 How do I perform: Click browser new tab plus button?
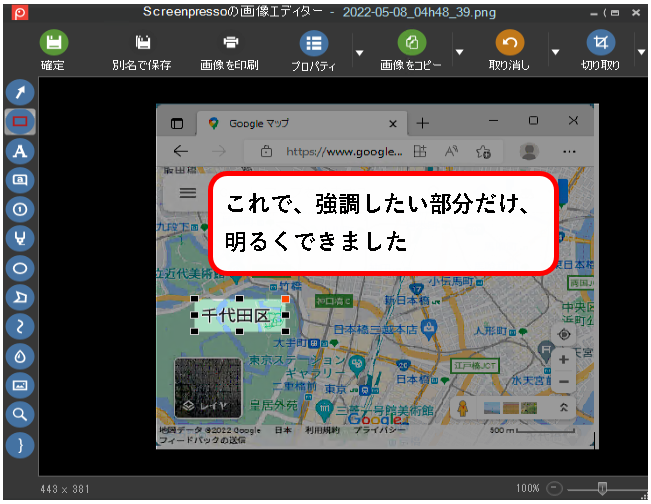click(422, 123)
